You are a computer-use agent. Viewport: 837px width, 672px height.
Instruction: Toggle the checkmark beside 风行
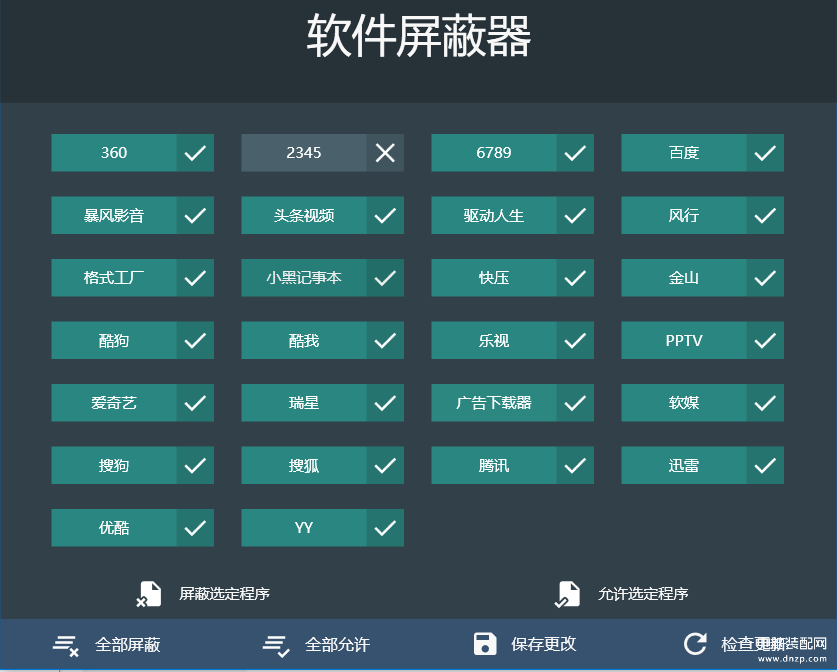765,216
